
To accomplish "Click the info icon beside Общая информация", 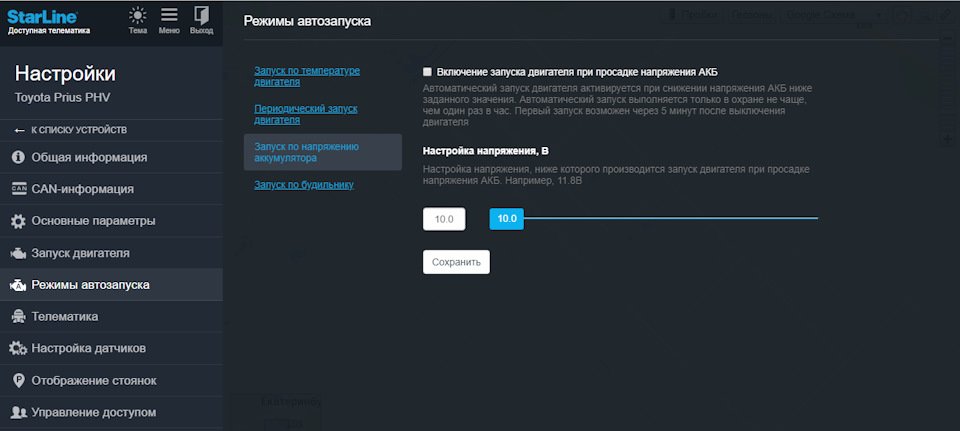I will point(19,157).
